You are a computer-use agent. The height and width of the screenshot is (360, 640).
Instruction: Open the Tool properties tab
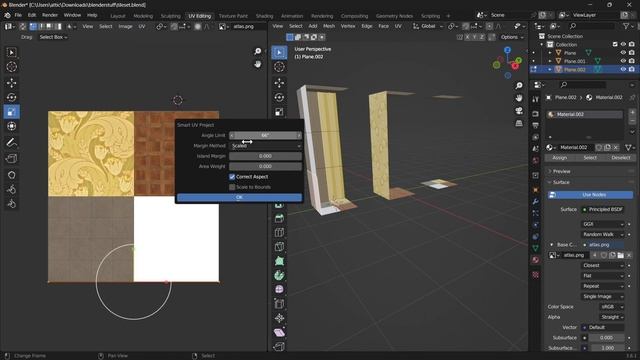pos(536,100)
